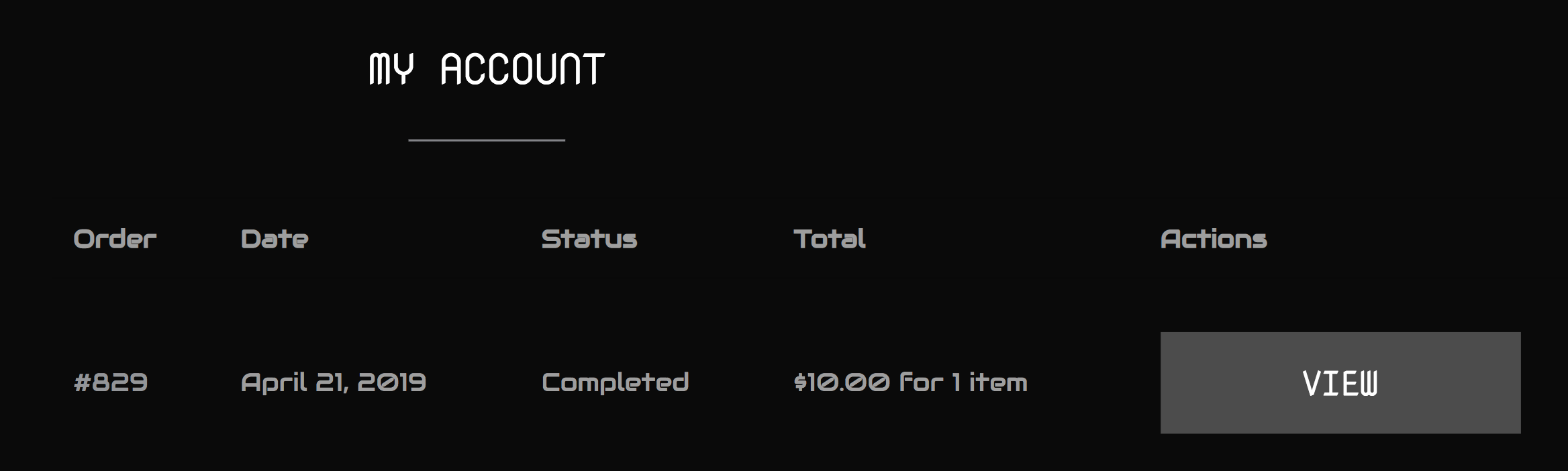Click the word ACCOUNT in the title

tap(522, 69)
